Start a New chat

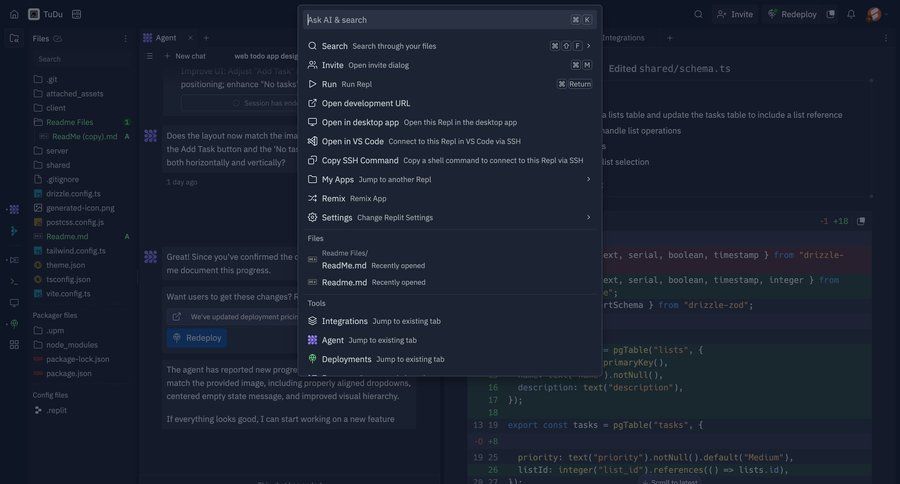(185, 56)
